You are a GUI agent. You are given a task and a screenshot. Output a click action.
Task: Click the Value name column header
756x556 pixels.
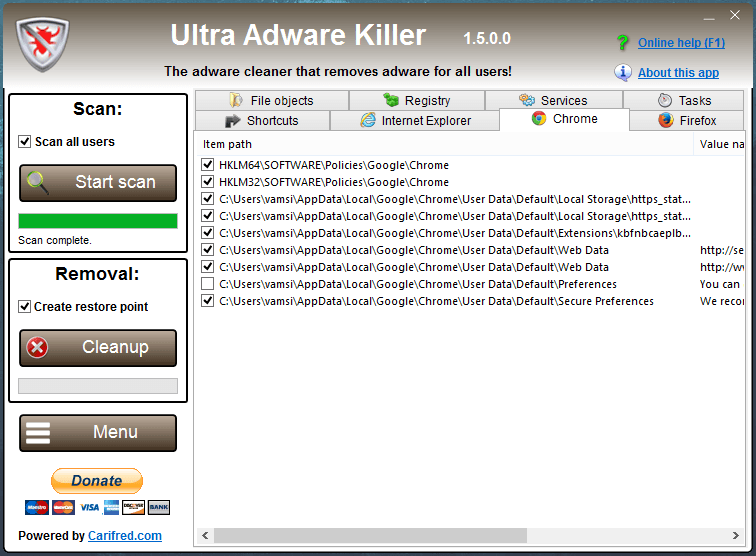point(720,144)
